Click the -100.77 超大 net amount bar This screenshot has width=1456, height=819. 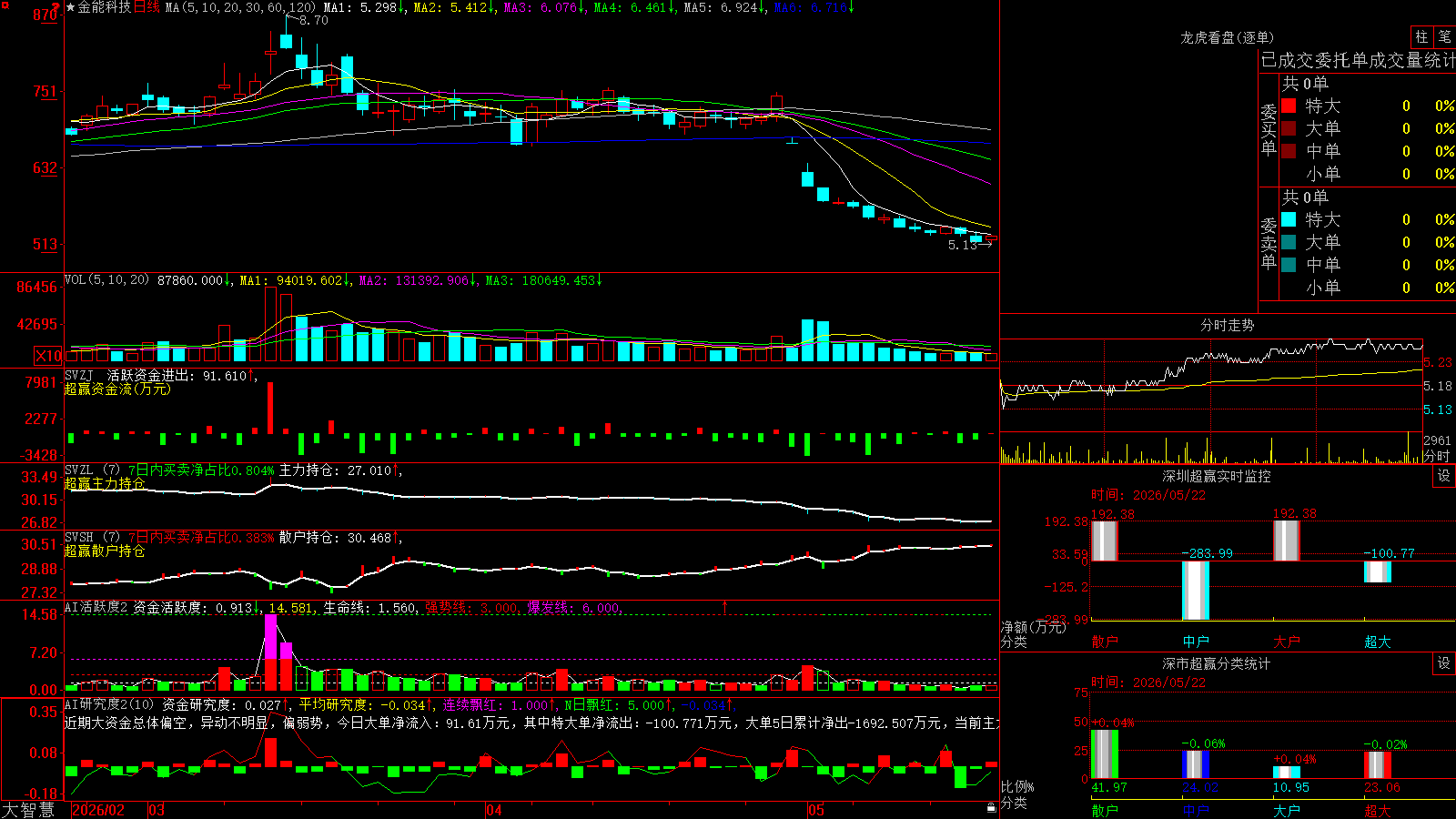coord(1378,571)
